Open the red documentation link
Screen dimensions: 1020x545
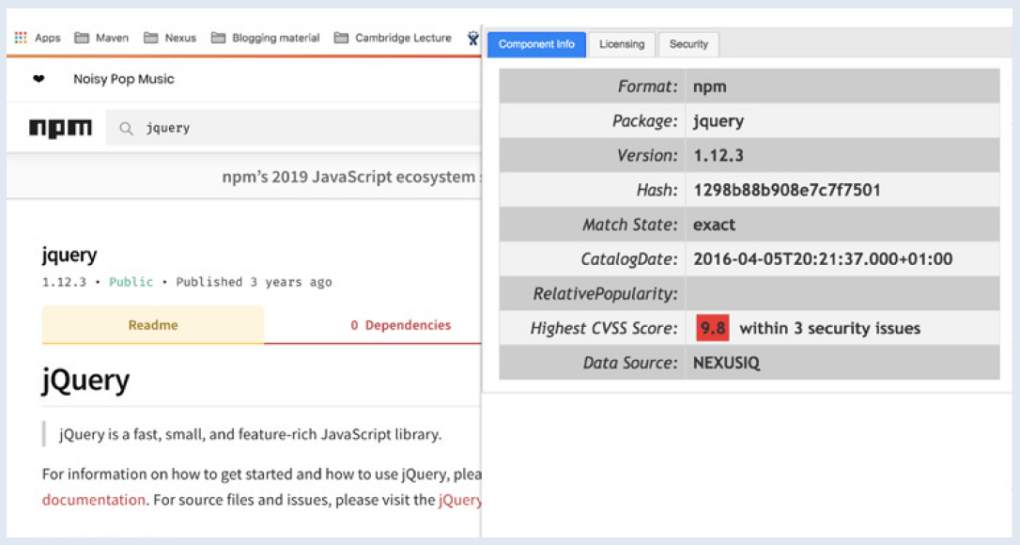94,499
